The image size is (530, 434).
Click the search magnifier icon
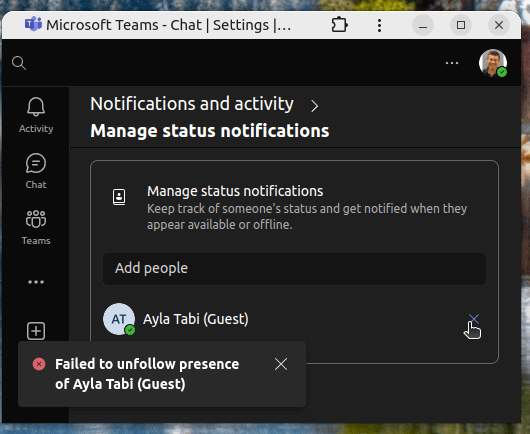[x=19, y=63]
